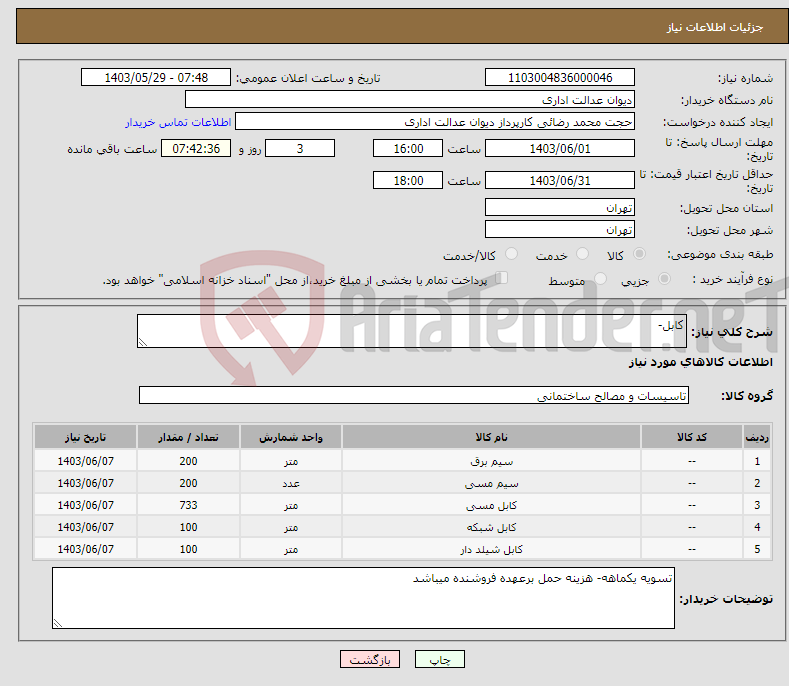This screenshot has height=686, width=789.
Task: Click the کابل شبکه item name cell
Action: pyautogui.click(x=491, y=527)
